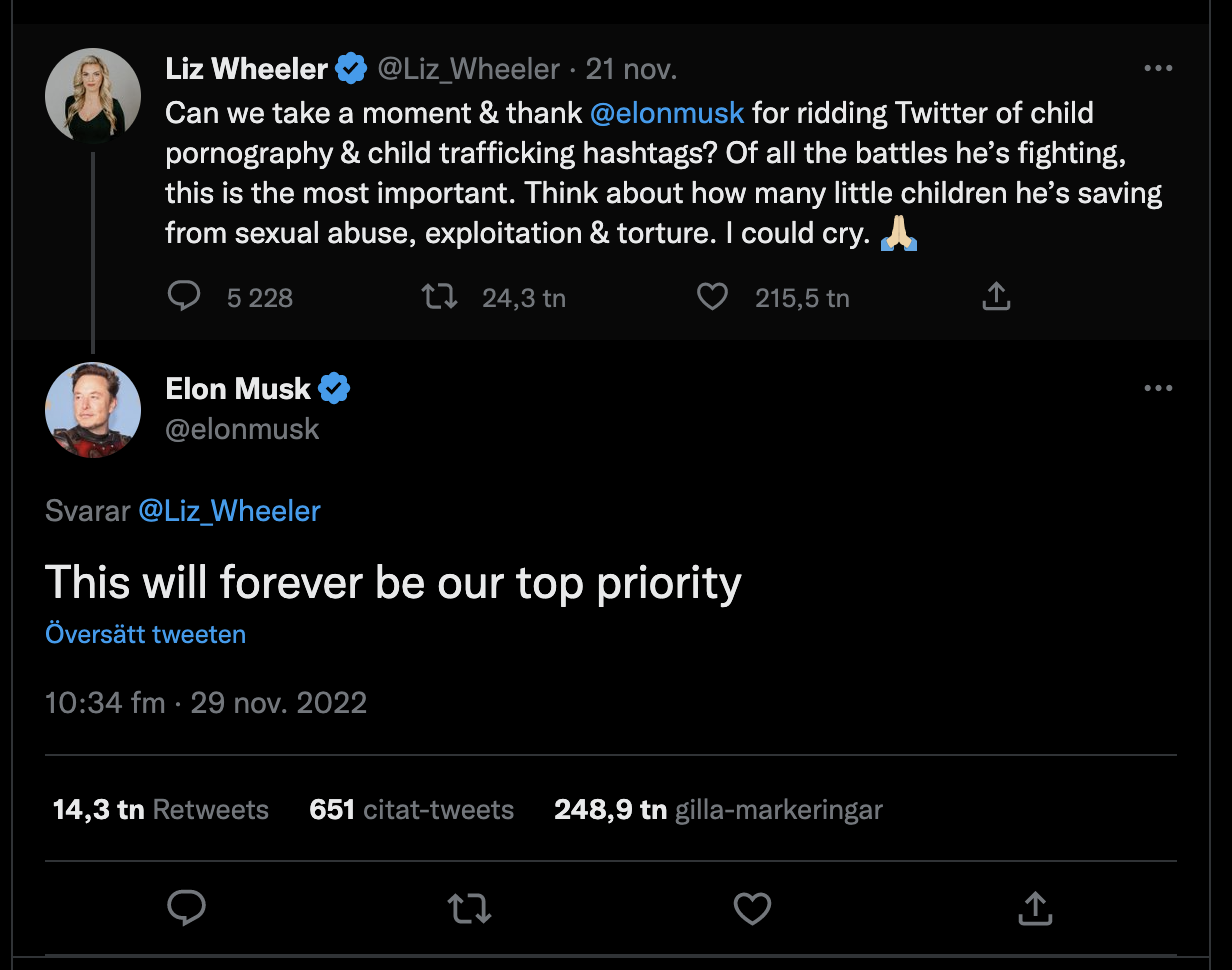1232x970 pixels.
Task: Open more options on Liz Wheeler's tweet
Action: 1157,69
